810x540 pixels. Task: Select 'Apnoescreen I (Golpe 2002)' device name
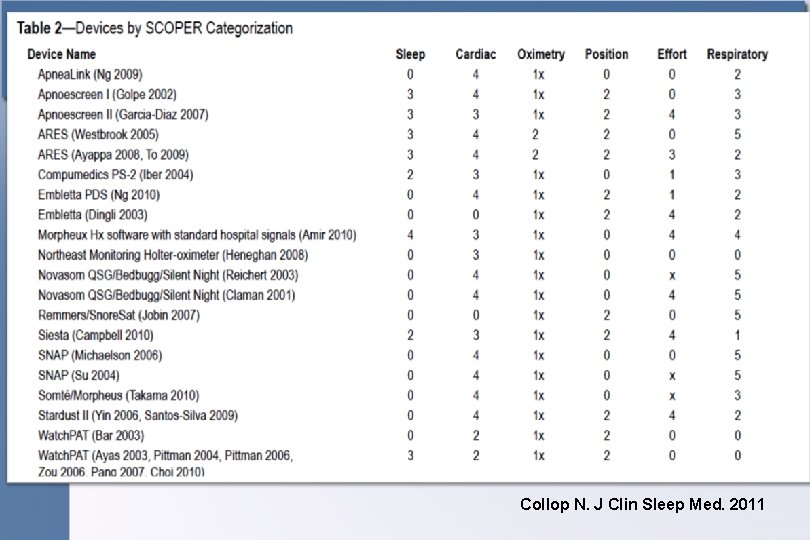(x=107, y=95)
